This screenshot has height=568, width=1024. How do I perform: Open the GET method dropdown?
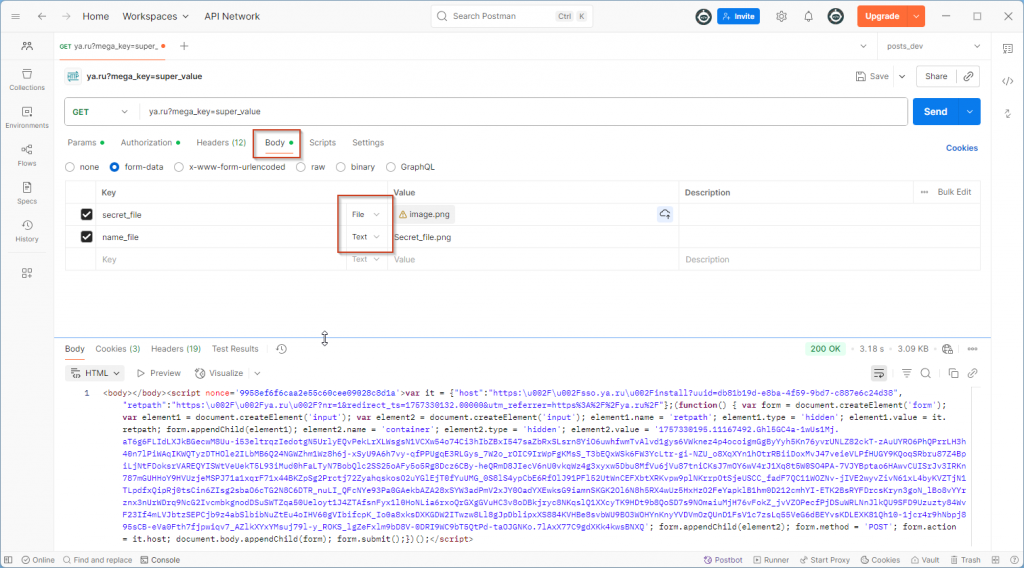[100, 112]
